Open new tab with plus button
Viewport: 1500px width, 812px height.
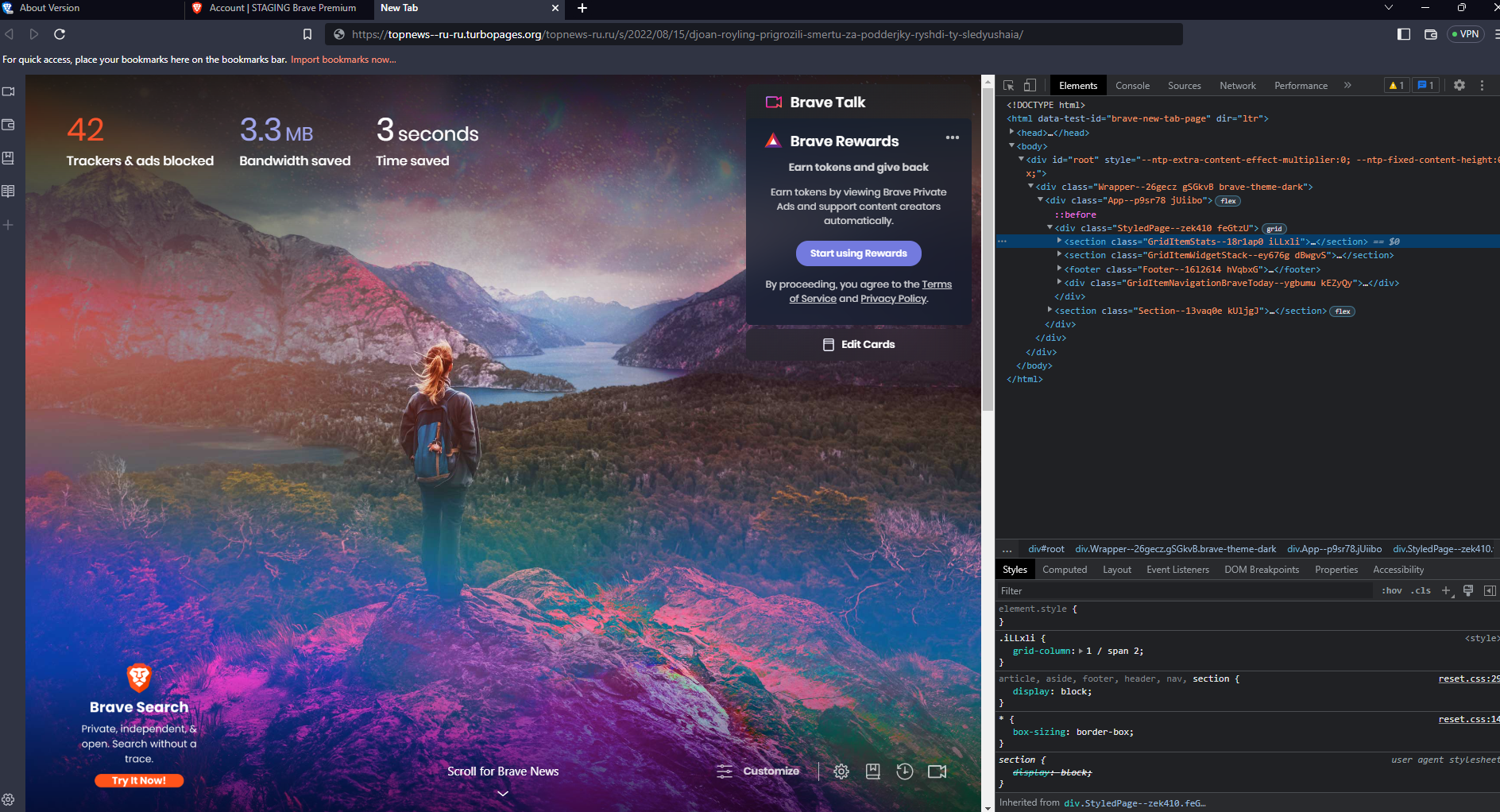coord(582,8)
